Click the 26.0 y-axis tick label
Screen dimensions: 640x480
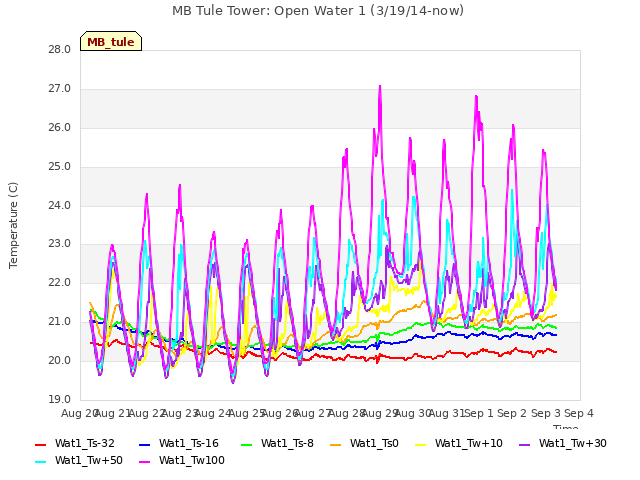pyautogui.click(x=60, y=128)
